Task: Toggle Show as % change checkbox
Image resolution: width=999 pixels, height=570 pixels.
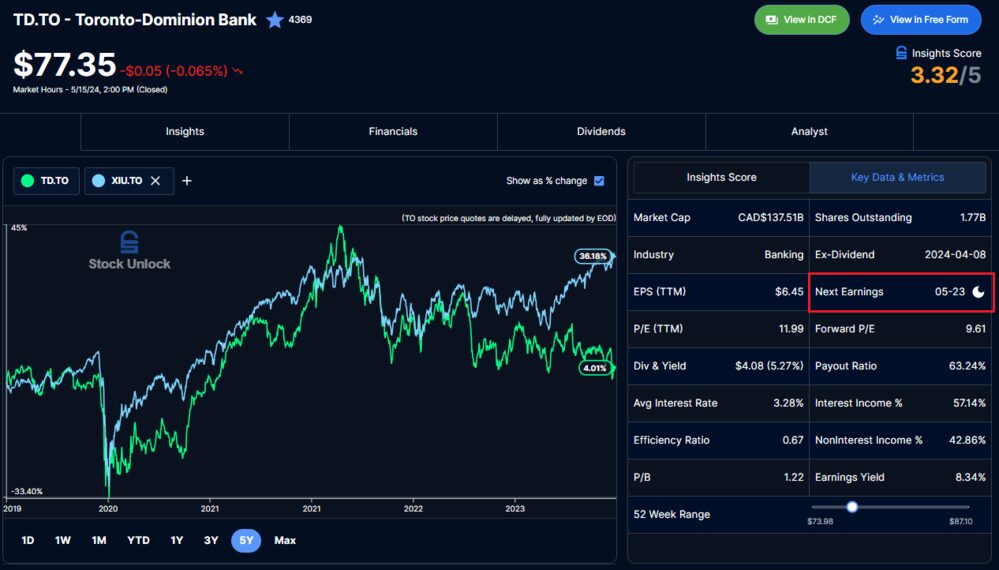Action: pos(599,181)
